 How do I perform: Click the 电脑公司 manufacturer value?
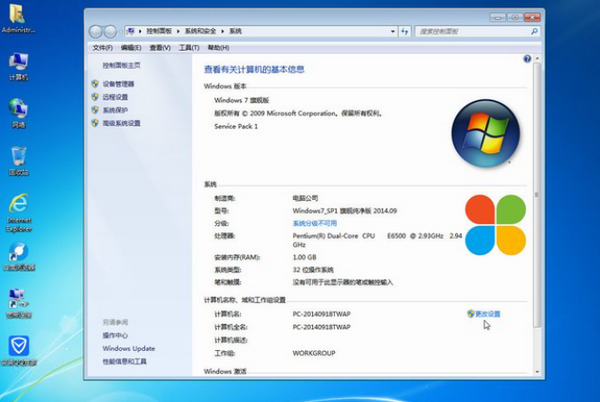[305, 198]
